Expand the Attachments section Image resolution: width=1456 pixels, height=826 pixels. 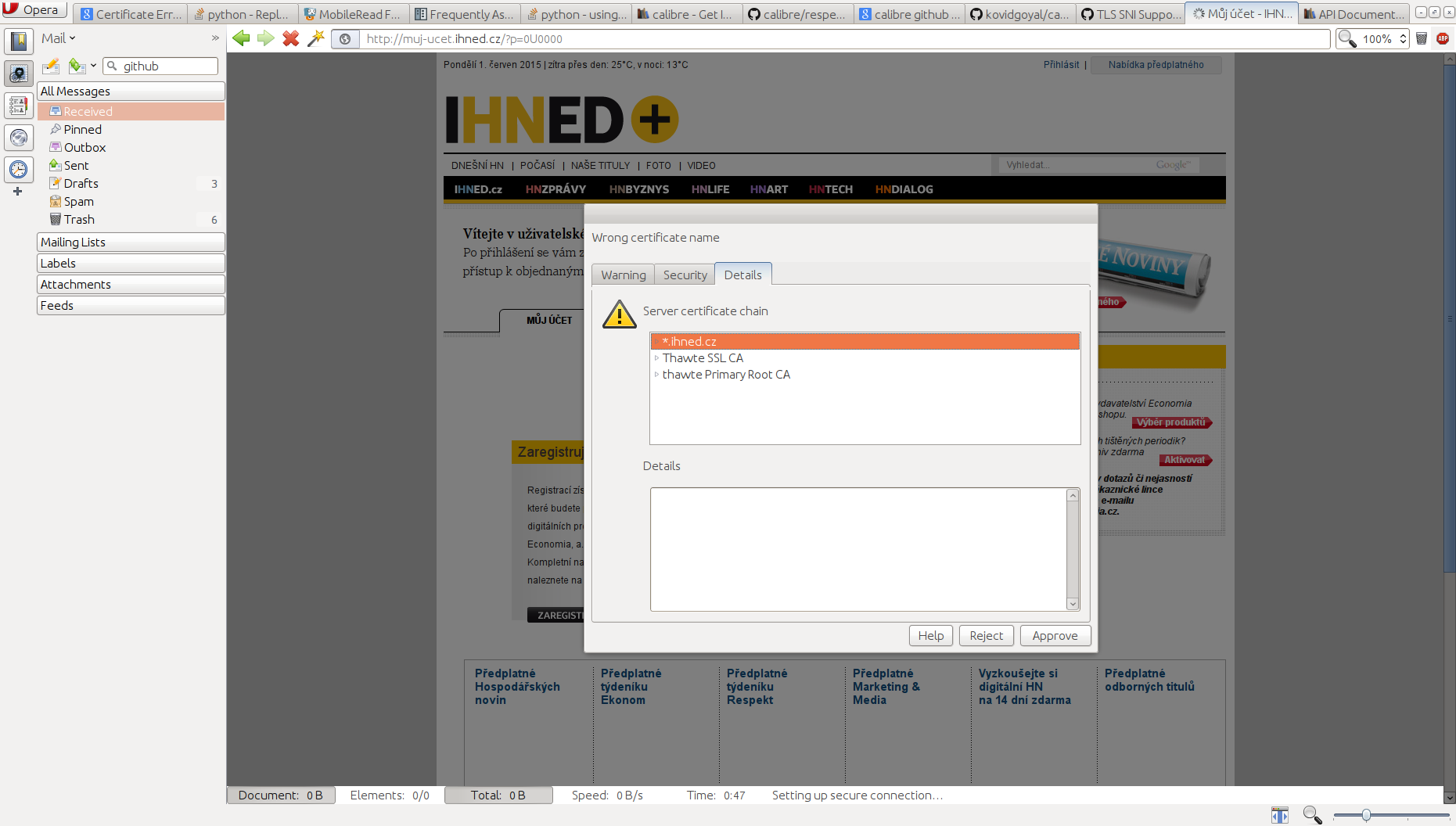pyautogui.click(x=131, y=285)
